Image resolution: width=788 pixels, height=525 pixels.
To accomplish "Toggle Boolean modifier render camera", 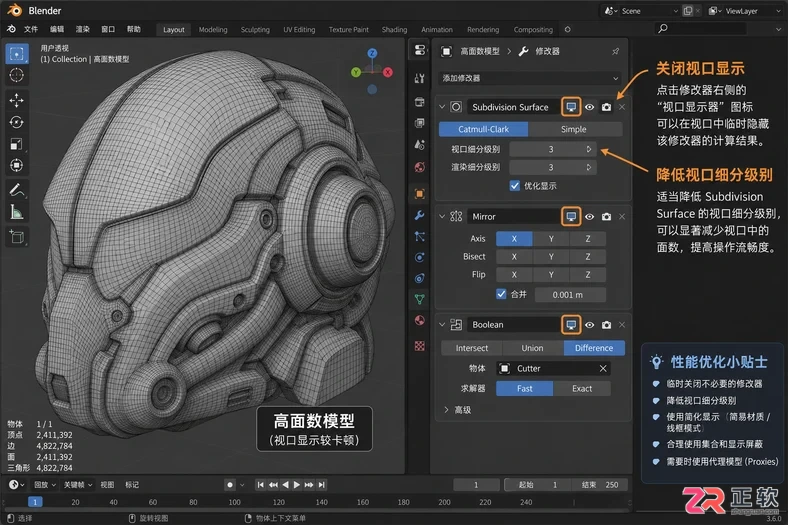I will [x=607, y=325].
